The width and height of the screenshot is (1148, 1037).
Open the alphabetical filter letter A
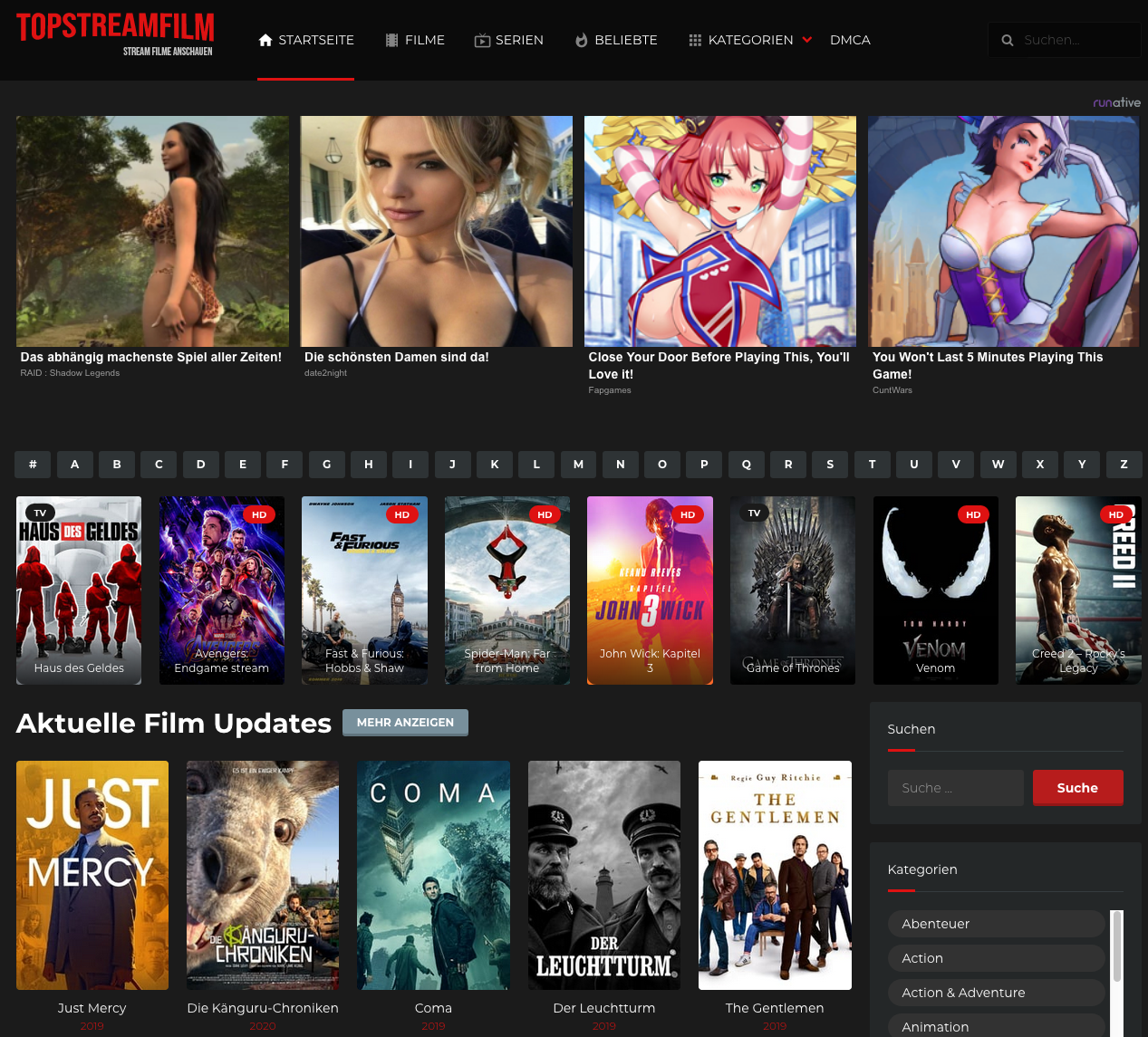74,464
